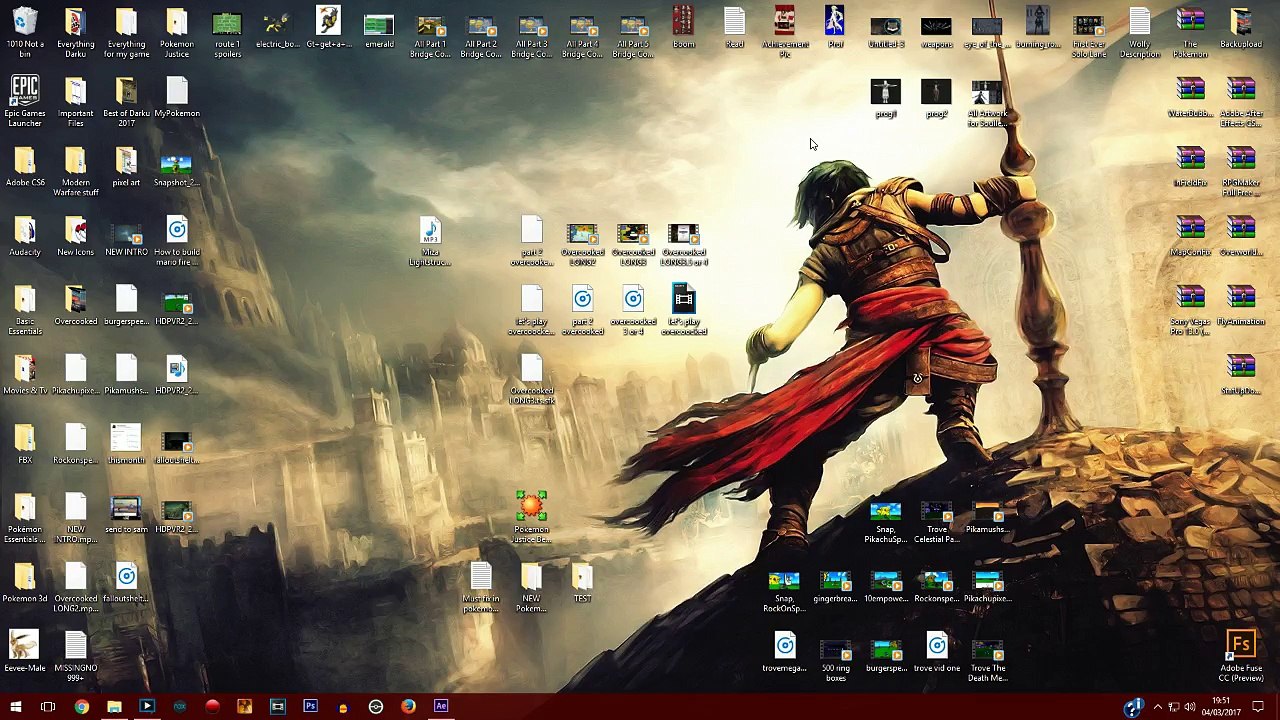
Task: Open Google Chrome in the taskbar
Action: [x=81, y=707]
